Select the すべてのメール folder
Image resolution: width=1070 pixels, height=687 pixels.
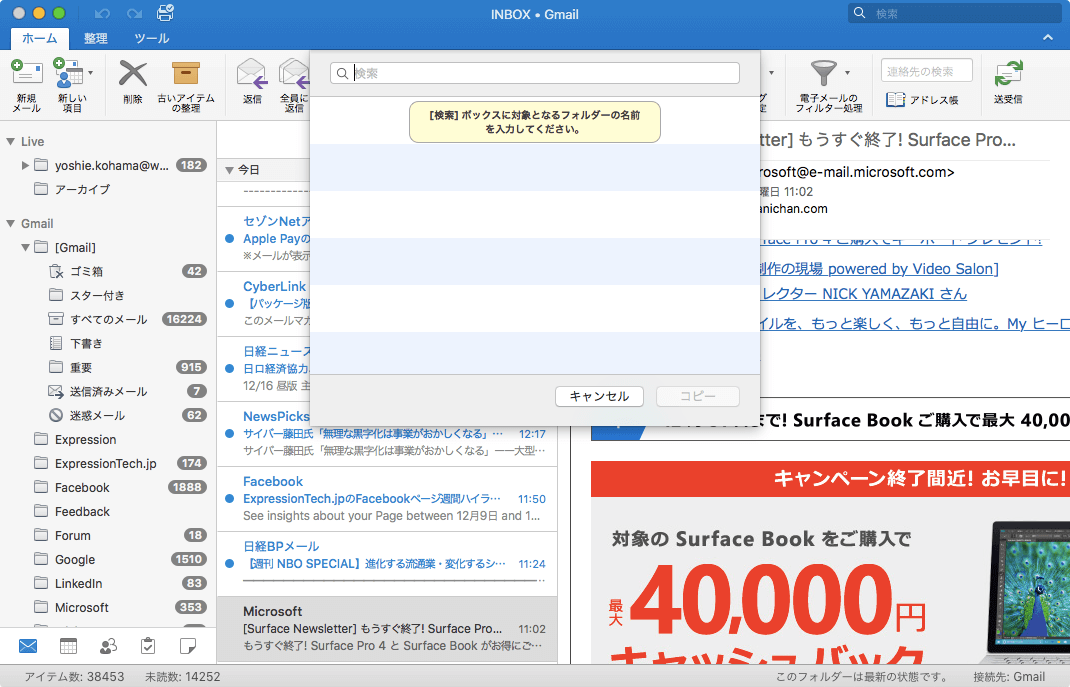(109, 319)
